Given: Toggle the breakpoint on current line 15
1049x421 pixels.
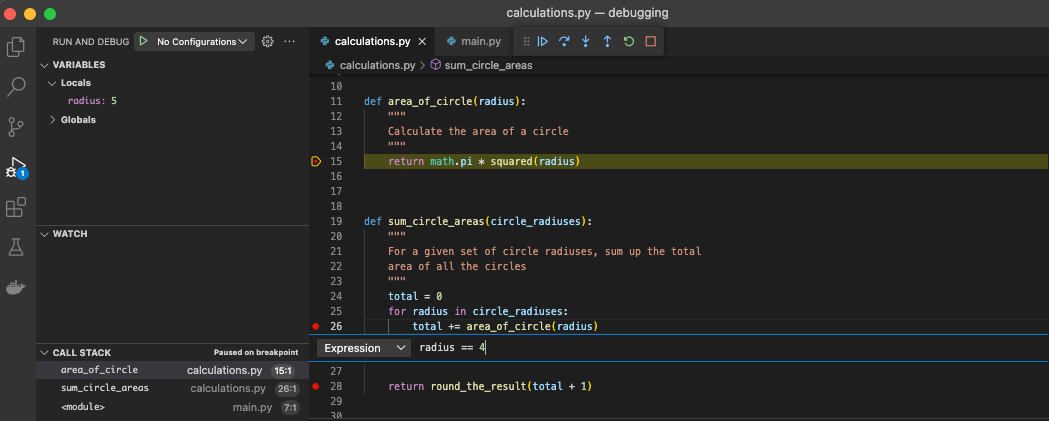Looking at the screenshot, I should point(316,161).
